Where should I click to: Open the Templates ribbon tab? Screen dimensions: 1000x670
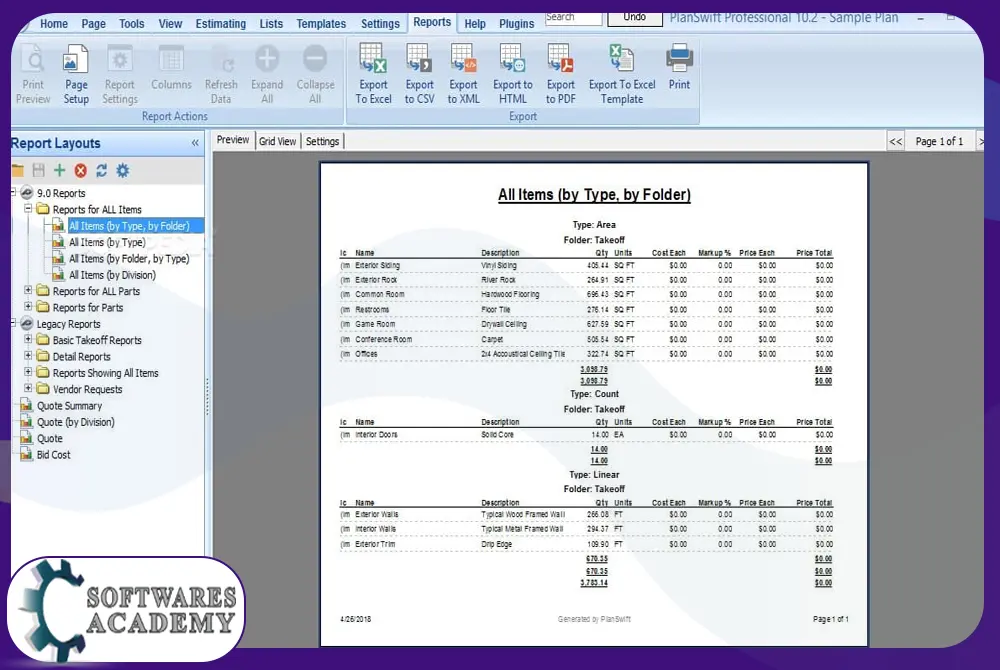click(321, 24)
